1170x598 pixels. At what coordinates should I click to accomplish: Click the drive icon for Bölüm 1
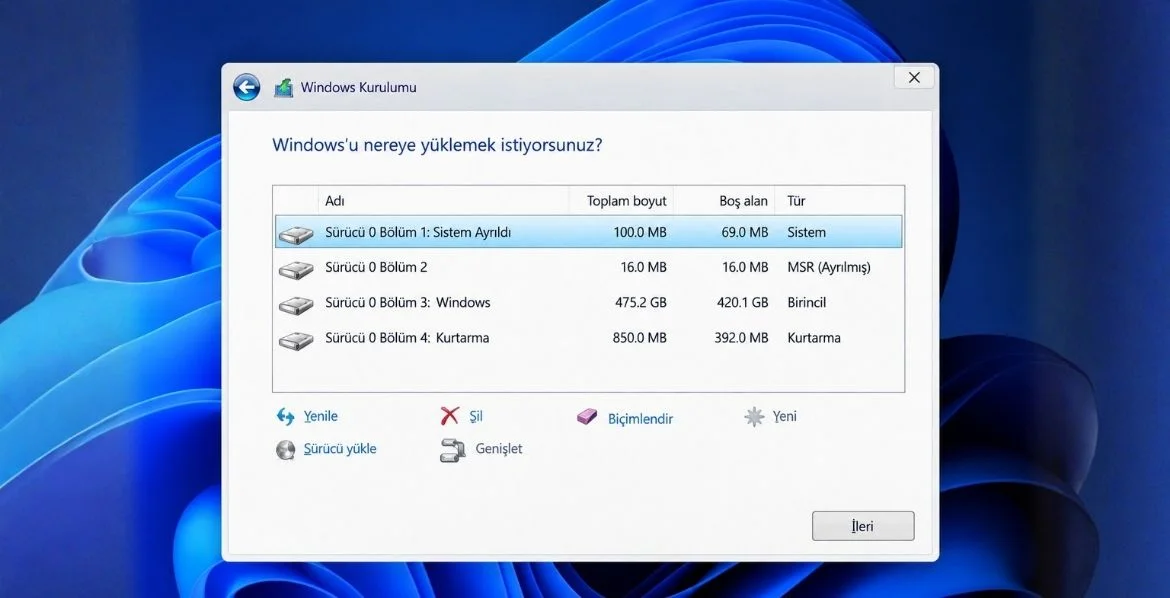pos(295,234)
